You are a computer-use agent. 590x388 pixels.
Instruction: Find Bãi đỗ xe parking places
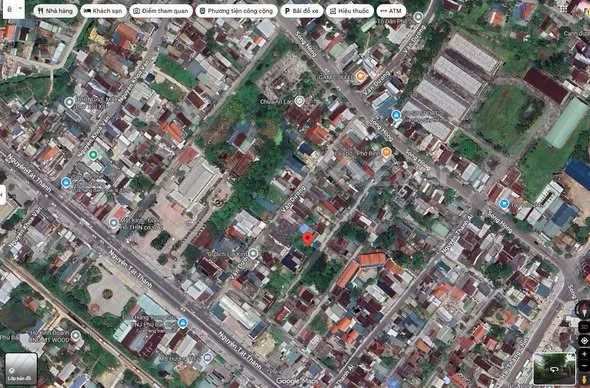click(x=302, y=11)
